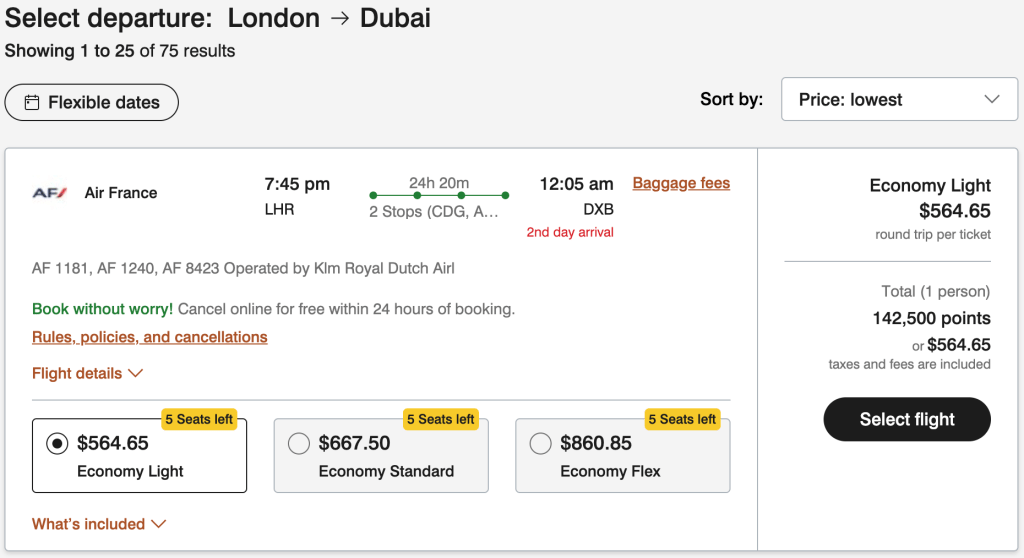Click the 5 Seats left badge on Economy Light

point(199,419)
